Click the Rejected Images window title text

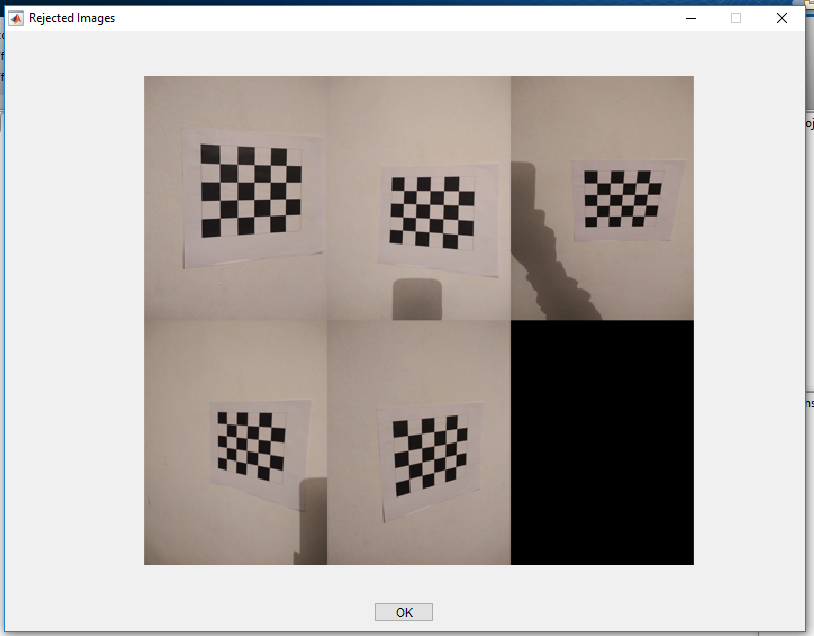pyautogui.click(x=72, y=18)
